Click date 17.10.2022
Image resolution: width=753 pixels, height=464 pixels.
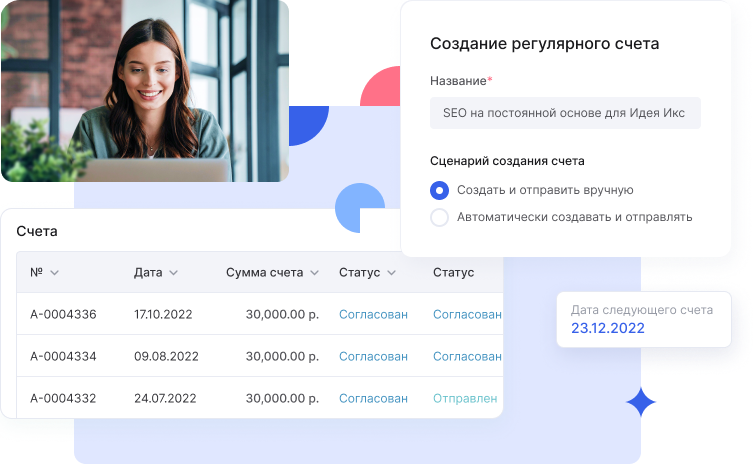(163, 314)
